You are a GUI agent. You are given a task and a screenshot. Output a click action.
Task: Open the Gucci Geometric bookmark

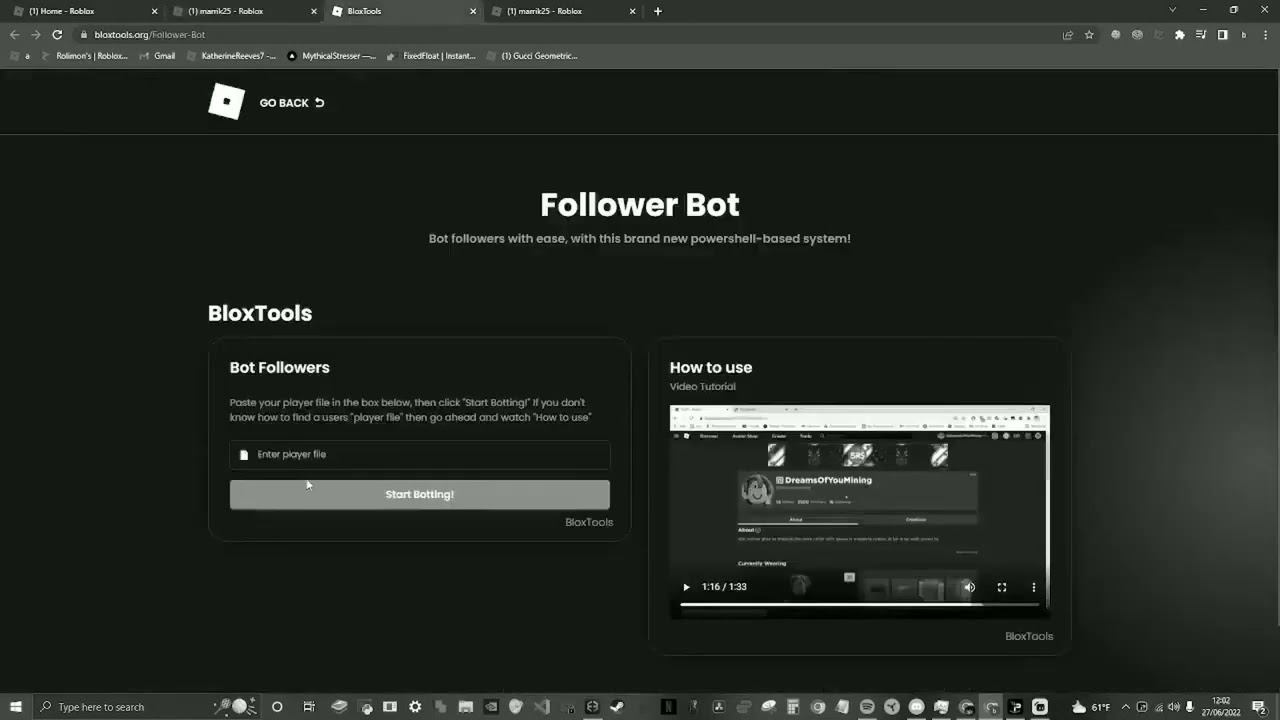pyautogui.click(x=532, y=56)
